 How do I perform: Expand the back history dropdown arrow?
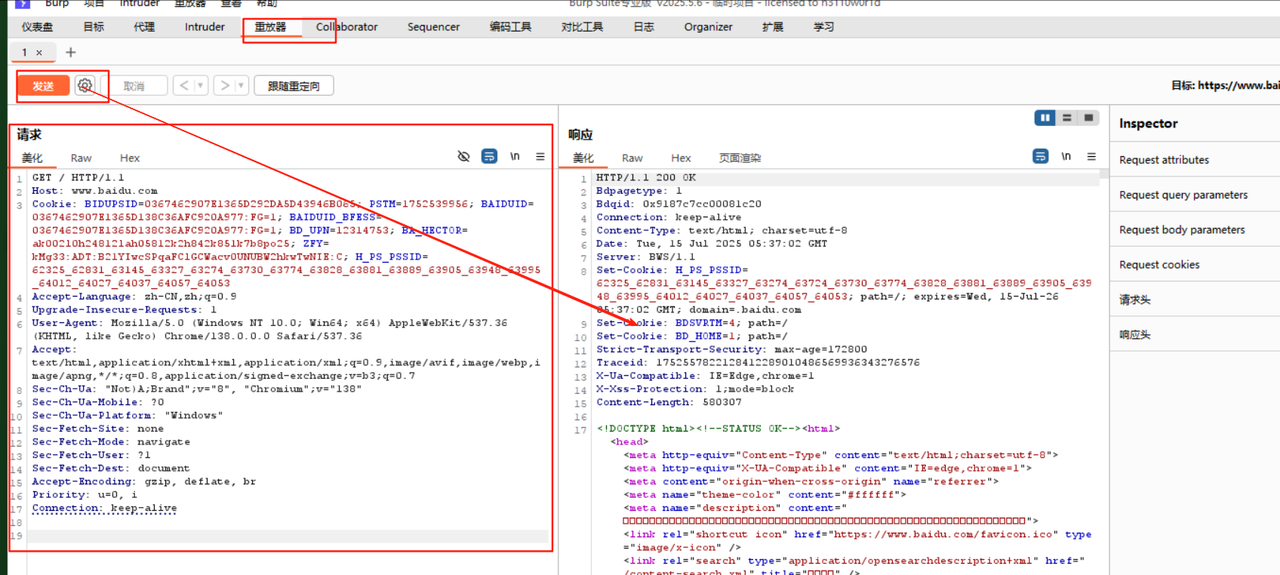(x=201, y=86)
